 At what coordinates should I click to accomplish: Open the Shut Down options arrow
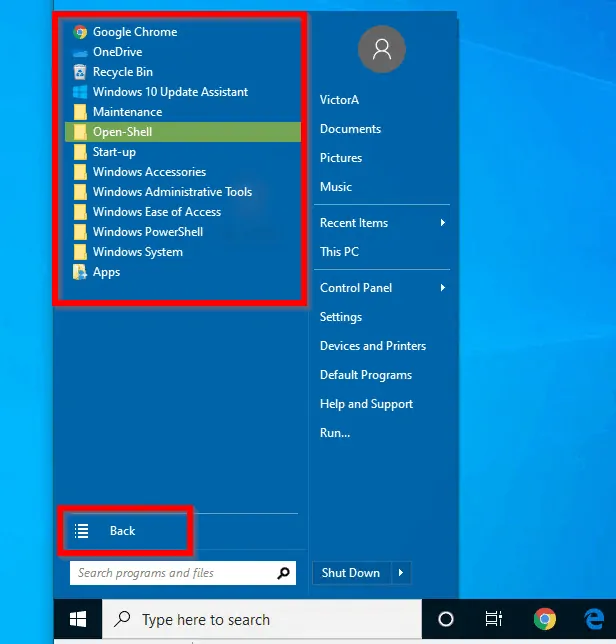[401, 573]
